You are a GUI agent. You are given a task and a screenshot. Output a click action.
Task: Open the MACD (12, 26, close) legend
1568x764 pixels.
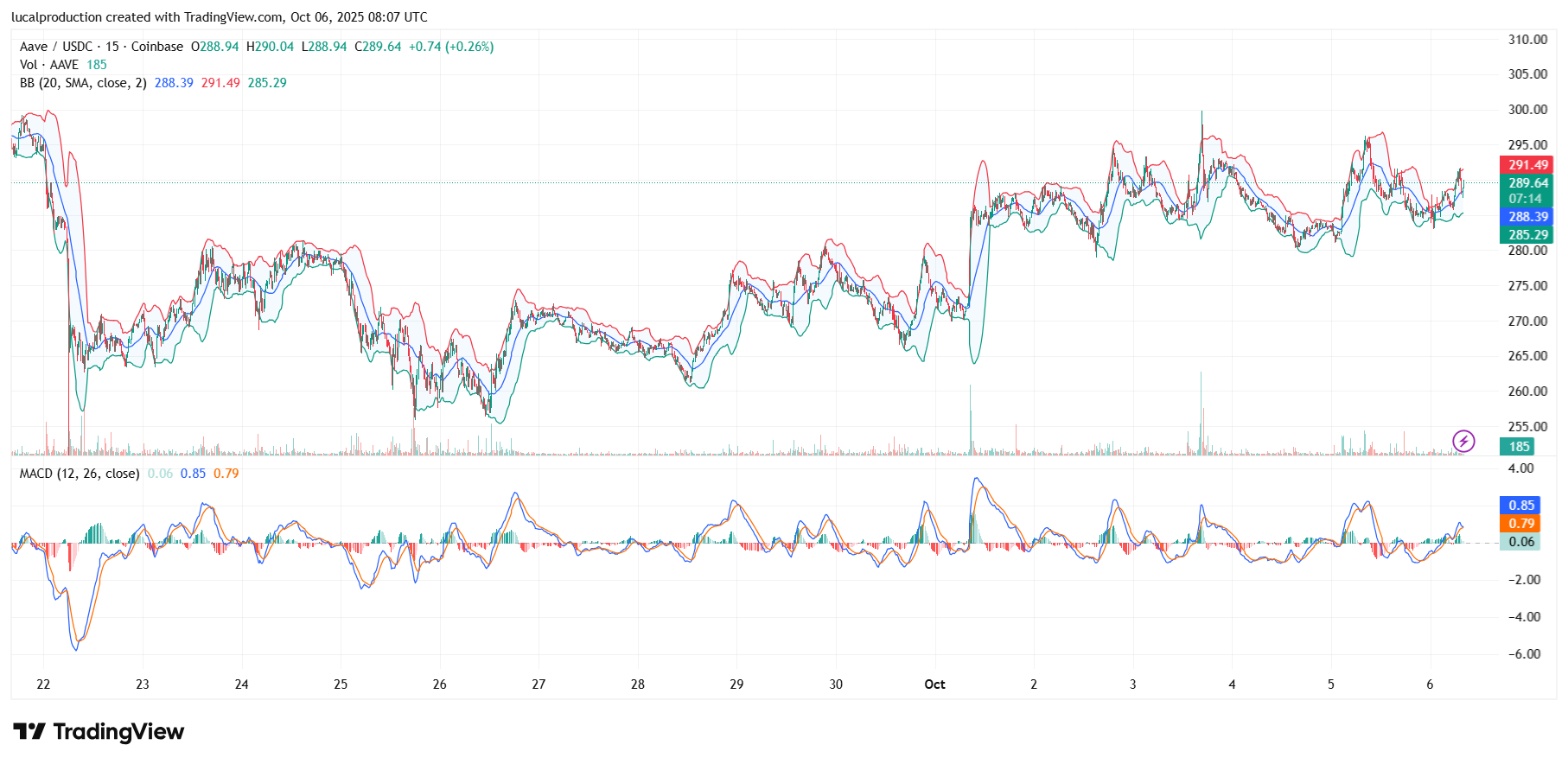(x=80, y=474)
